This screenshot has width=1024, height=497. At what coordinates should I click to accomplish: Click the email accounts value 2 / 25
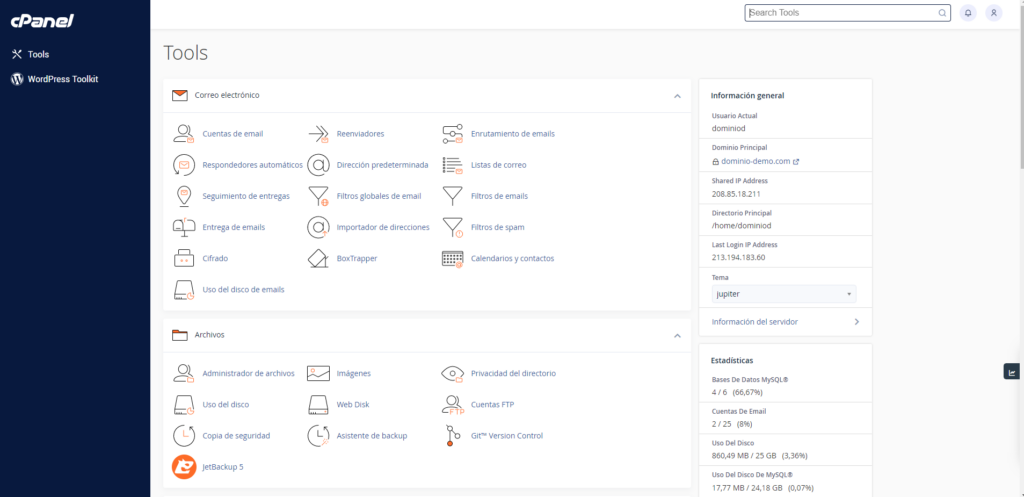[721, 424]
